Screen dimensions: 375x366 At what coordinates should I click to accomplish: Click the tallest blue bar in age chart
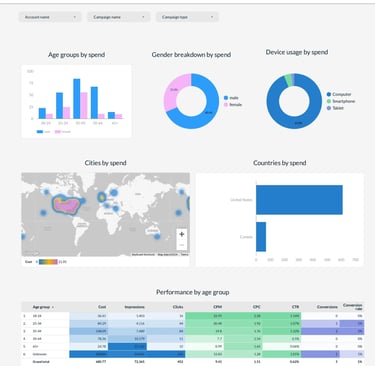tap(77, 99)
